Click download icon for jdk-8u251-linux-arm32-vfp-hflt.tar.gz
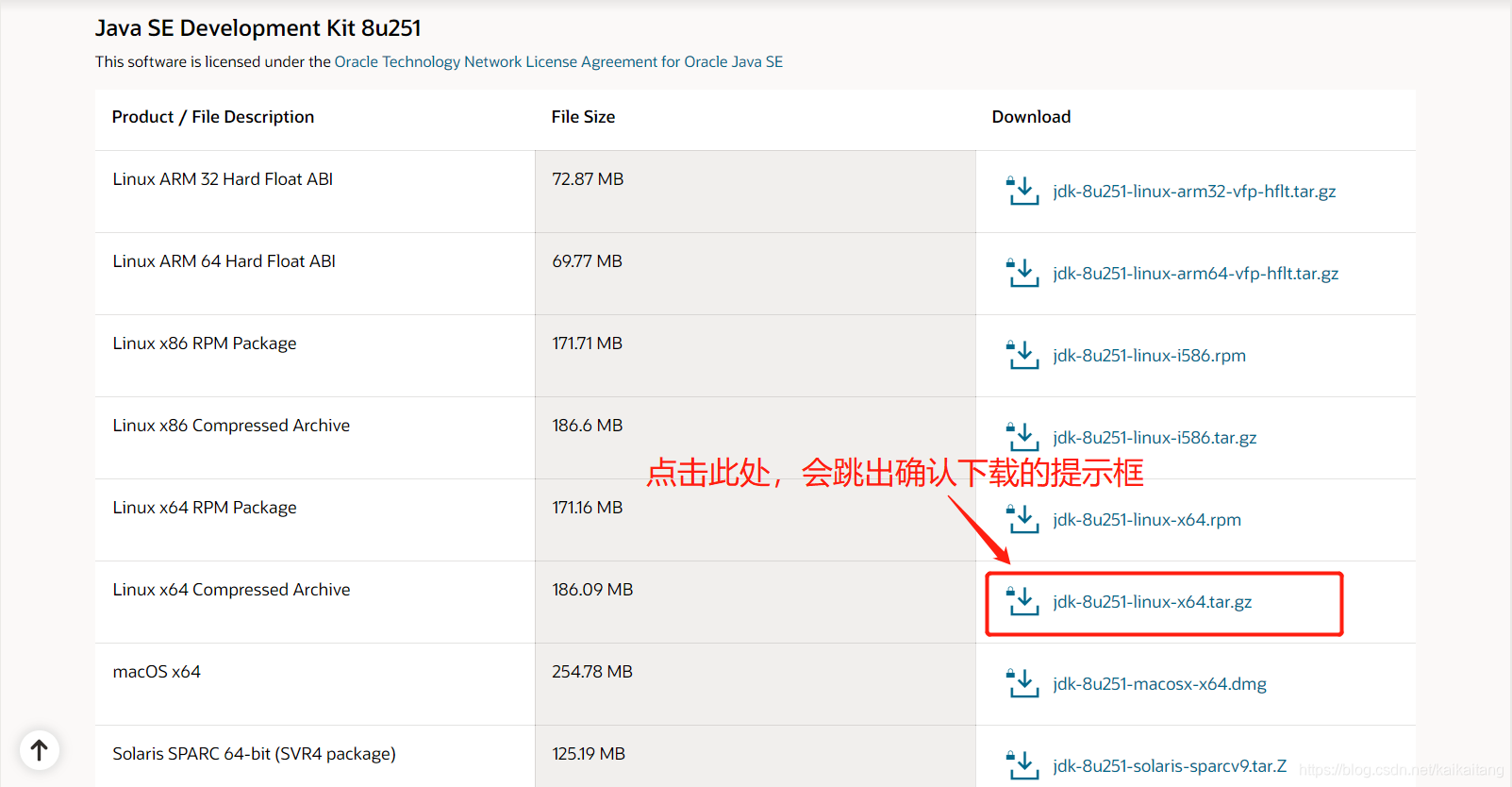The image size is (1512, 787). 1022,191
